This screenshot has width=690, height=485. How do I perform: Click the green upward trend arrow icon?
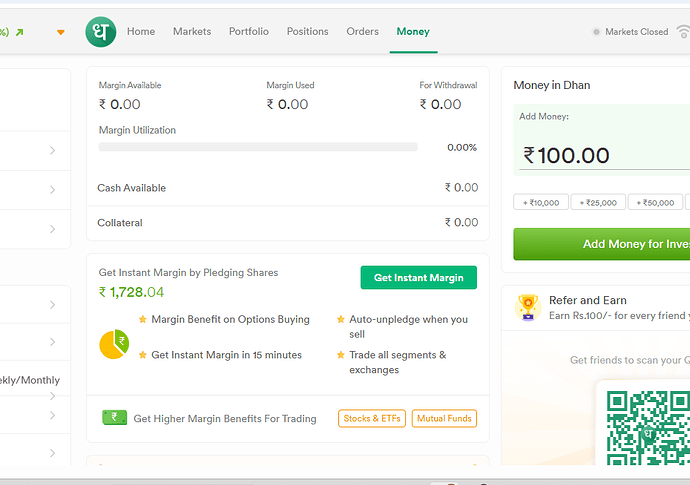19,32
